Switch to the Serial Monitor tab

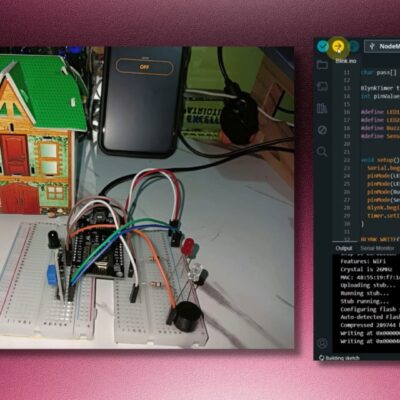(377, 248)
